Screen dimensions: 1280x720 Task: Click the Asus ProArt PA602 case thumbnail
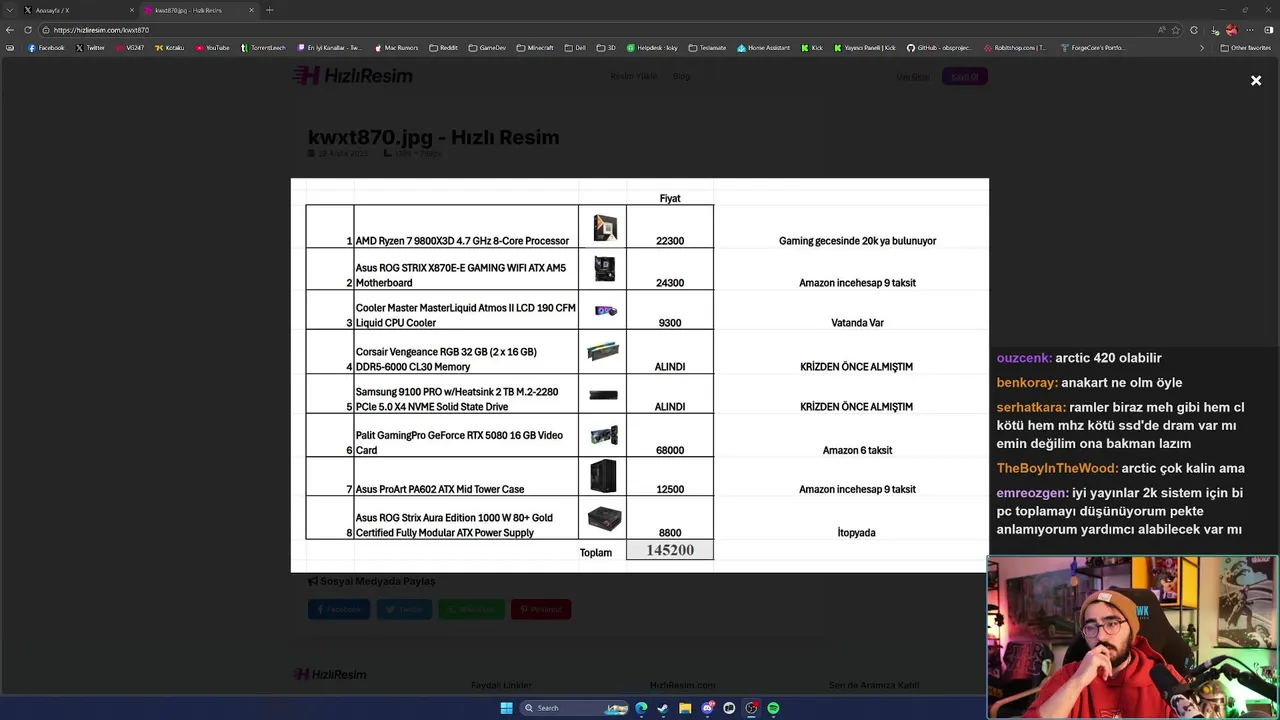tap(603, 476)
